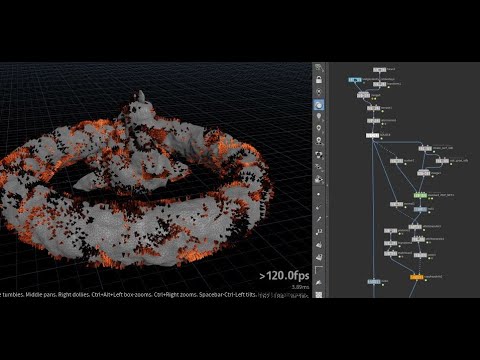Viewport: 480px width, 360px height.
Task: Click the icon below the corner bracket icon
Action: coord(319,283)
